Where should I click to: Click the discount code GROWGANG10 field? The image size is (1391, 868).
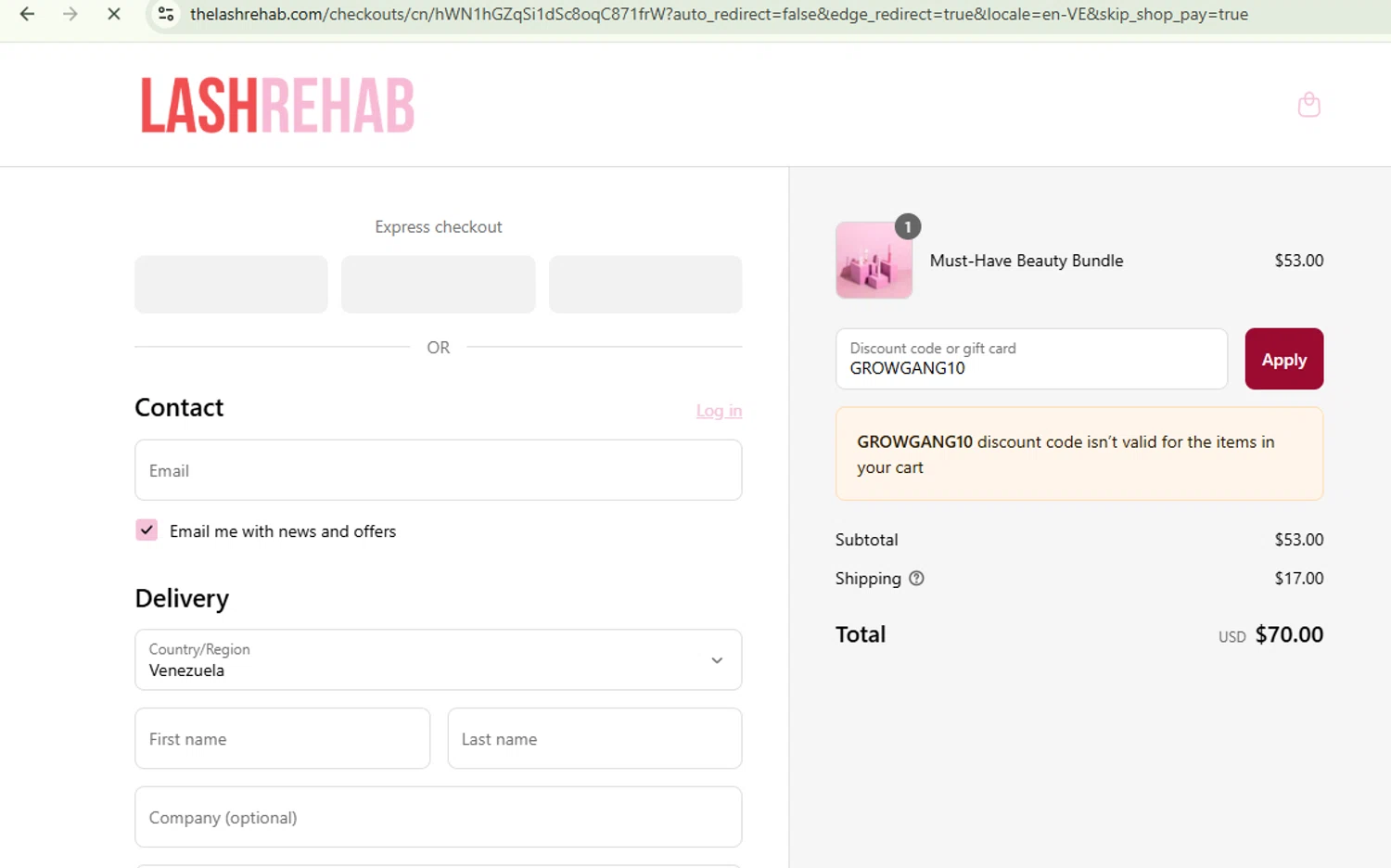[x=1031, y=359]
